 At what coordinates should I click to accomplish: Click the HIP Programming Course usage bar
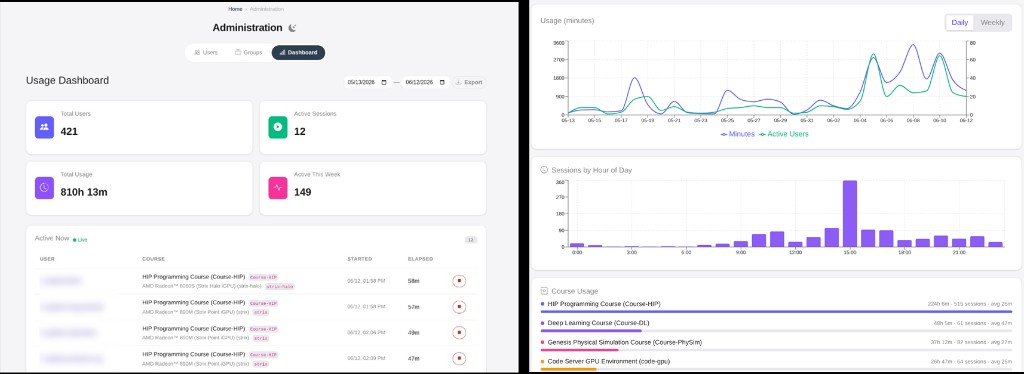(776, 311)
